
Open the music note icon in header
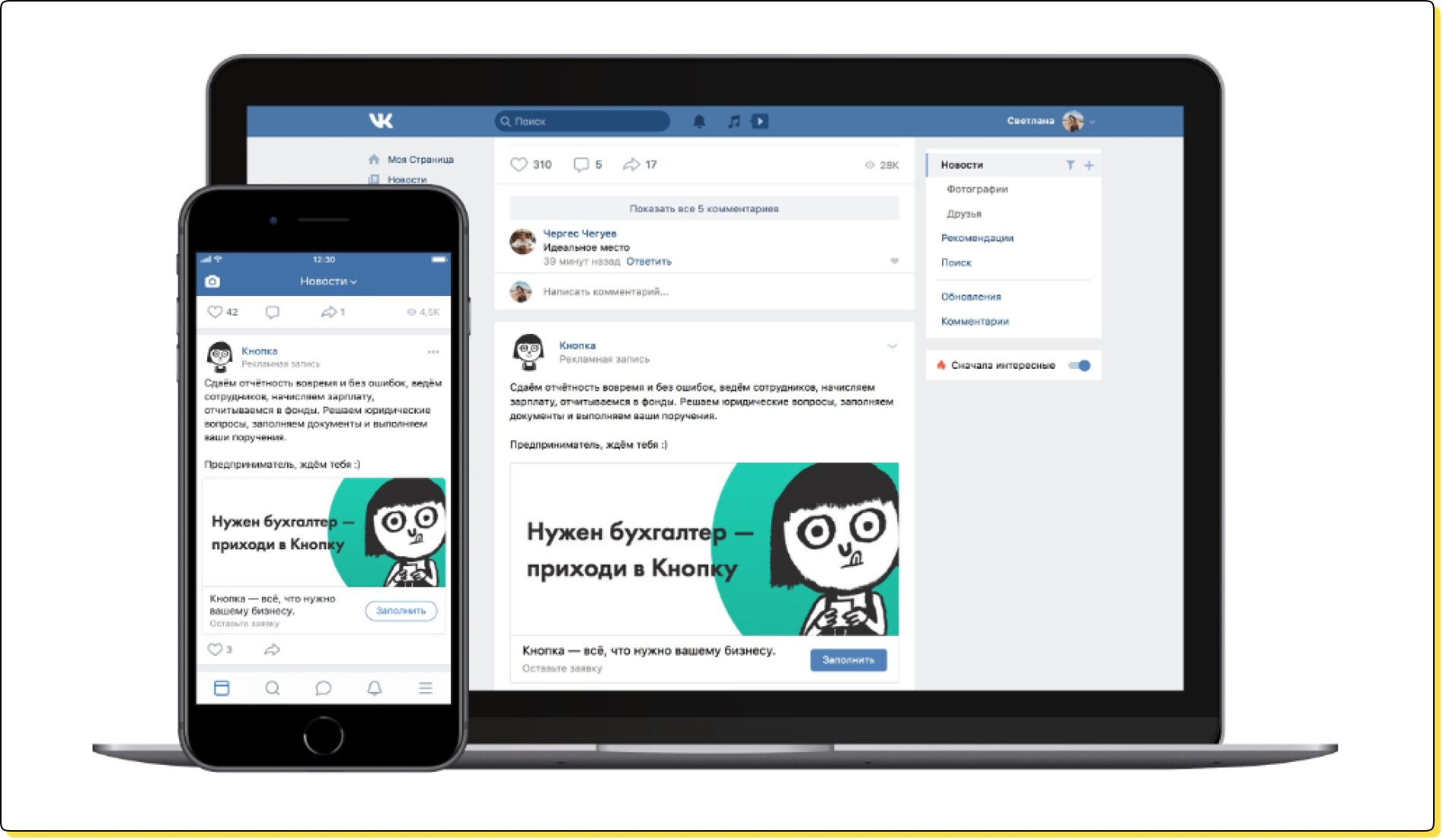pyautogui.click(x=733, y=121)
